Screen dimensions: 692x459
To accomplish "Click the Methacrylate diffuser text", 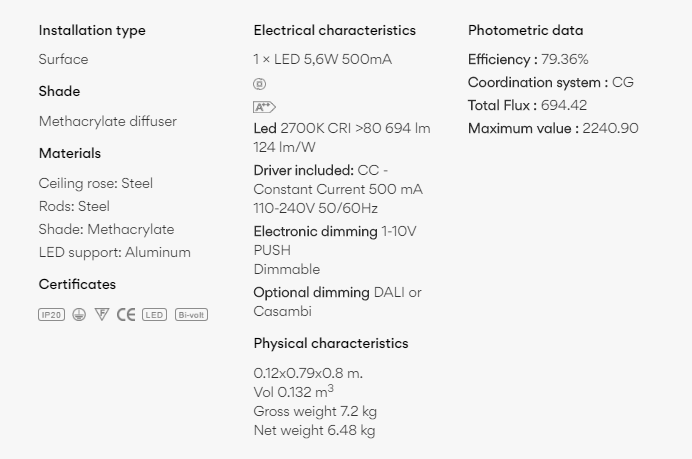I will tap(108, 121).
